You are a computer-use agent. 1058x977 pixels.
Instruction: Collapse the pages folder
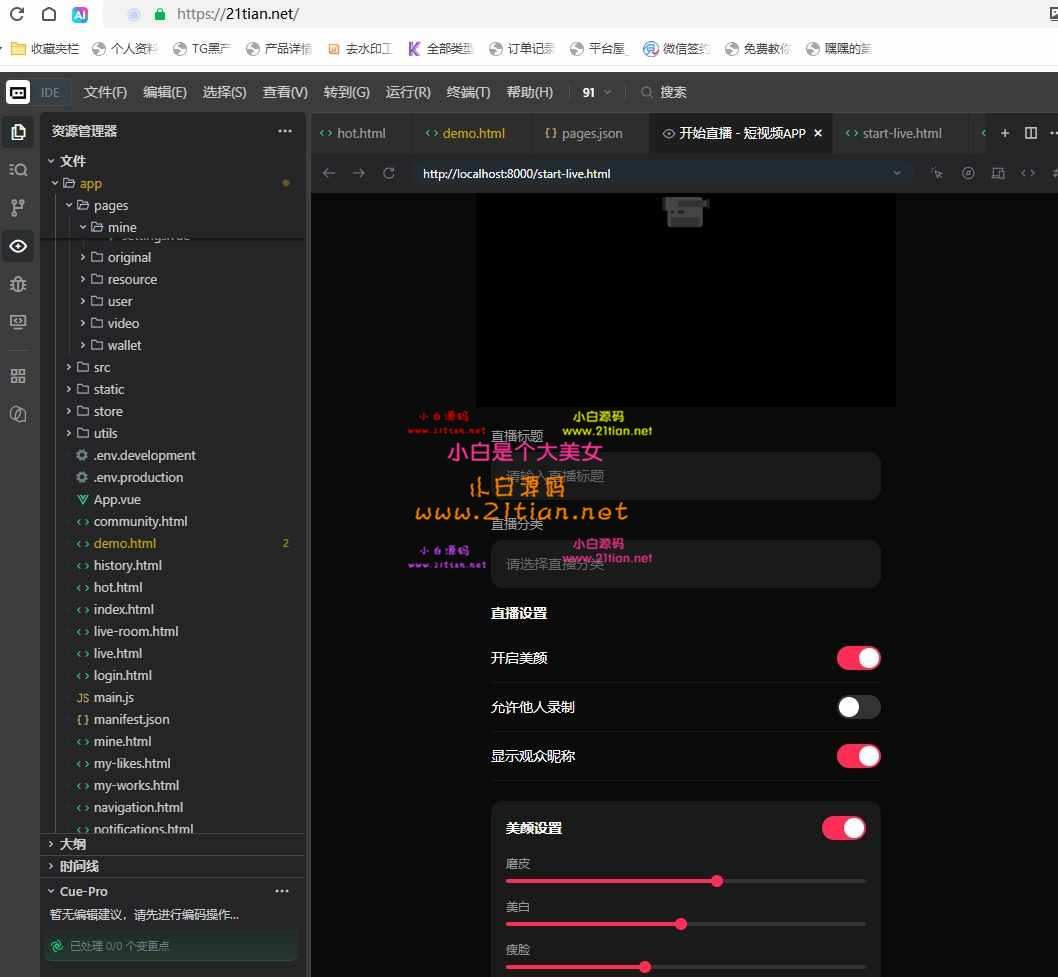pyautogui.click(x=69, y=204)
